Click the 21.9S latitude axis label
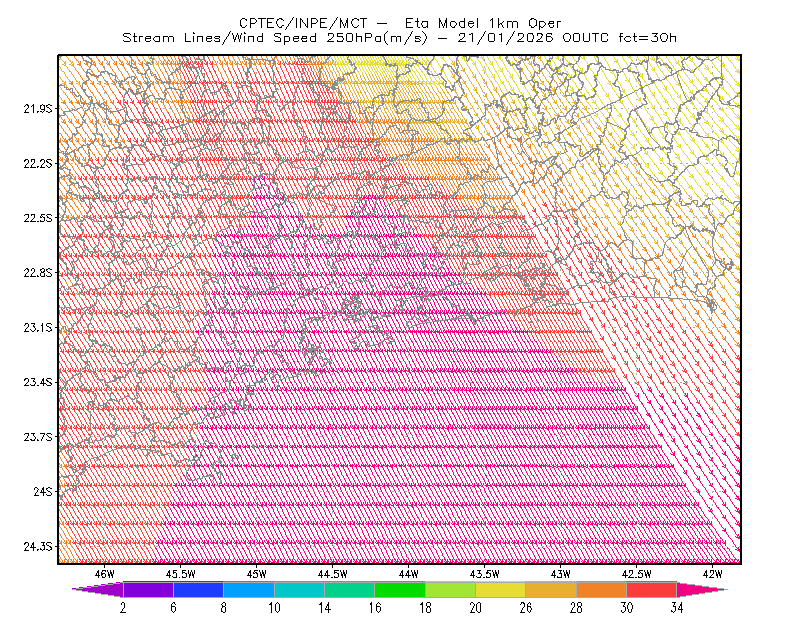The height and width of the screenshot is (618, 800). click(38, 108)
